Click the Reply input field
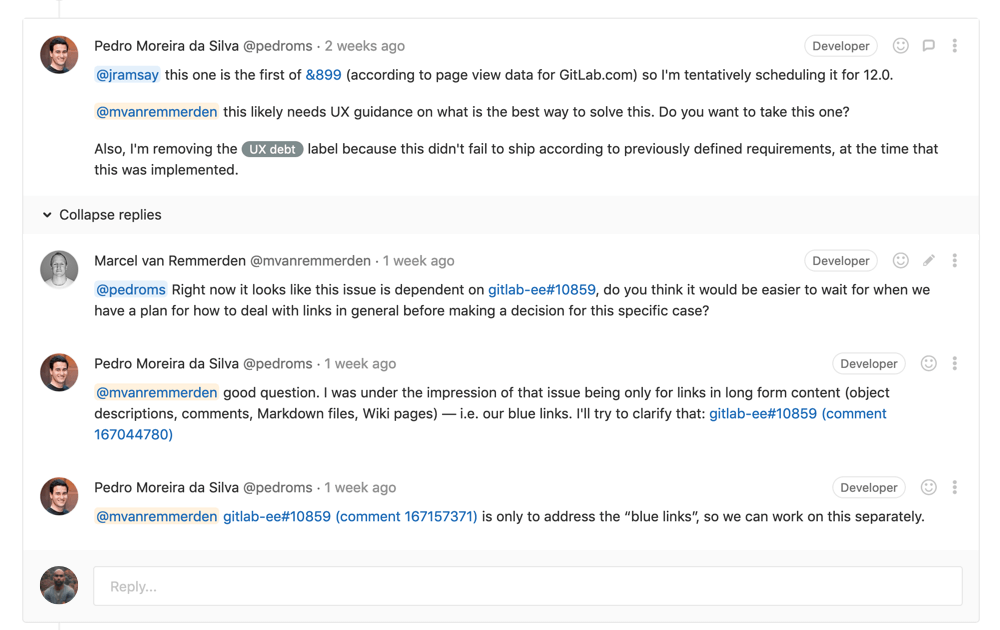This screenshot has height=630, width=1000. tap(527, 585)
